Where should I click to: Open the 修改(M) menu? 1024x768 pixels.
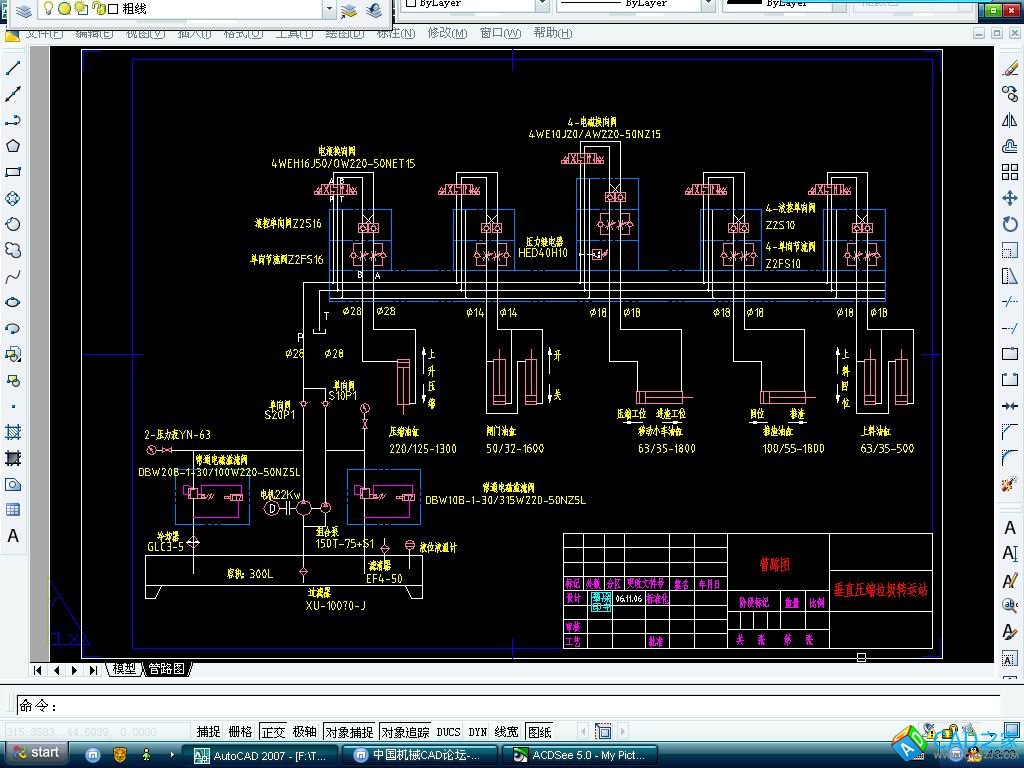point(447,33)
